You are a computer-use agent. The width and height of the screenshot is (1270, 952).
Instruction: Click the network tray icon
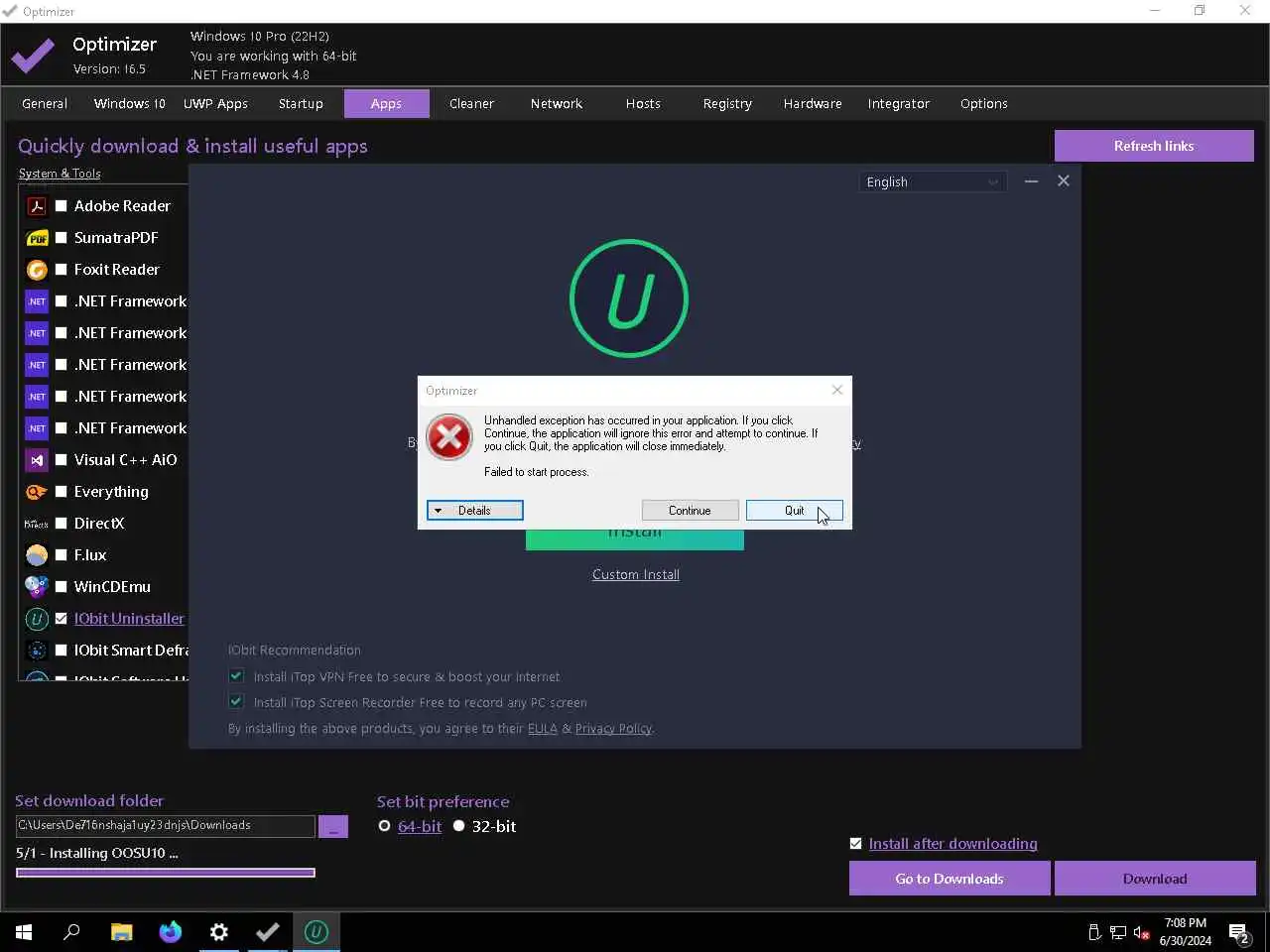point(1117,932)
